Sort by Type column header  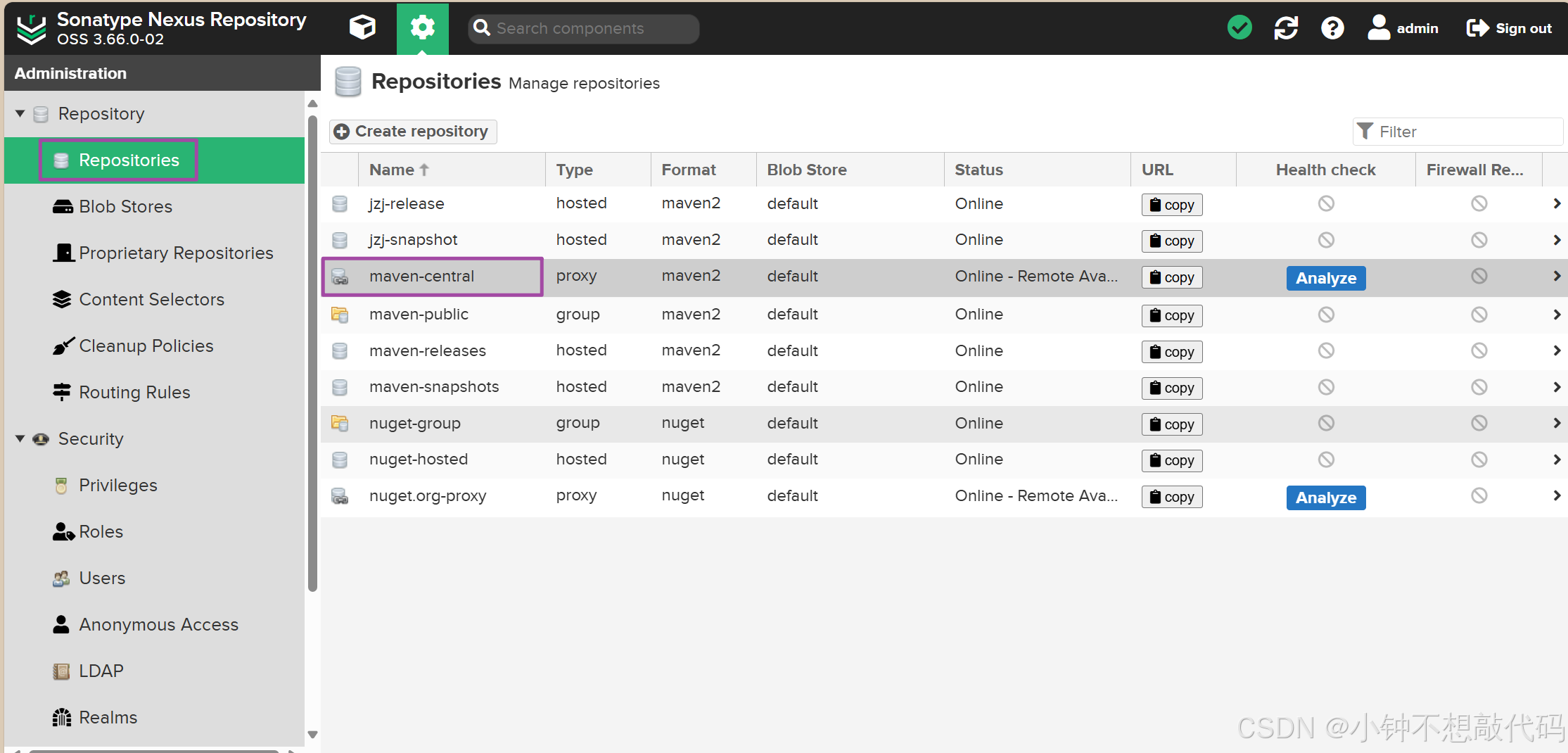click(598, 170)
